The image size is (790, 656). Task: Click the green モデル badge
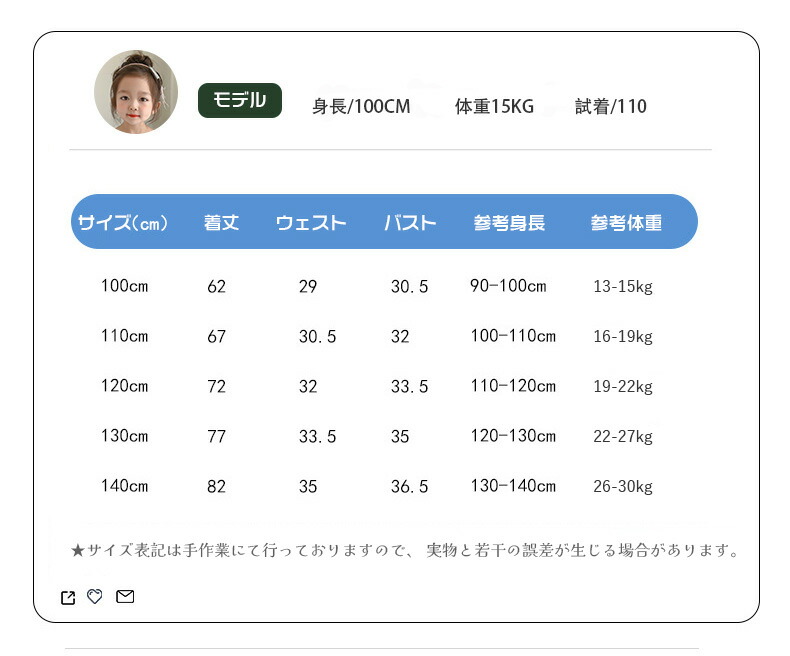pyautogui.click(x=240, y=101)
